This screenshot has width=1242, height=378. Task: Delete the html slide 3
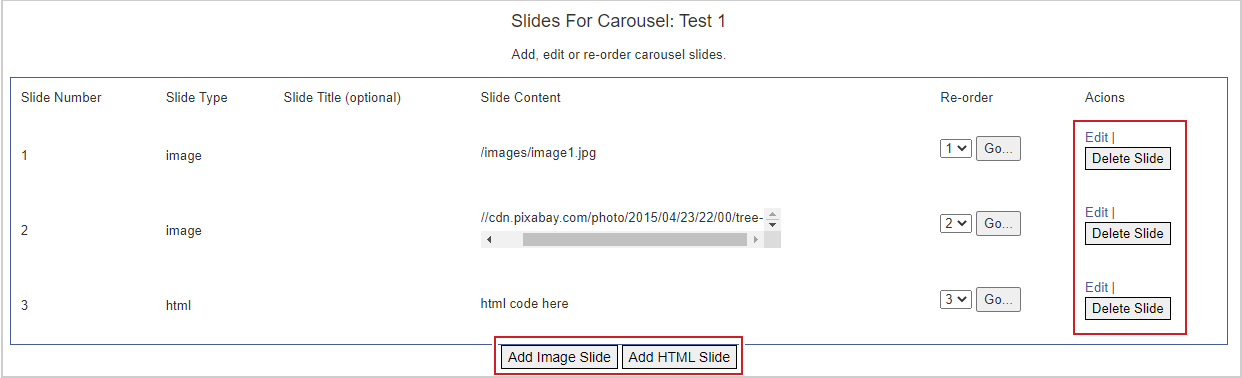(1128, 308)
